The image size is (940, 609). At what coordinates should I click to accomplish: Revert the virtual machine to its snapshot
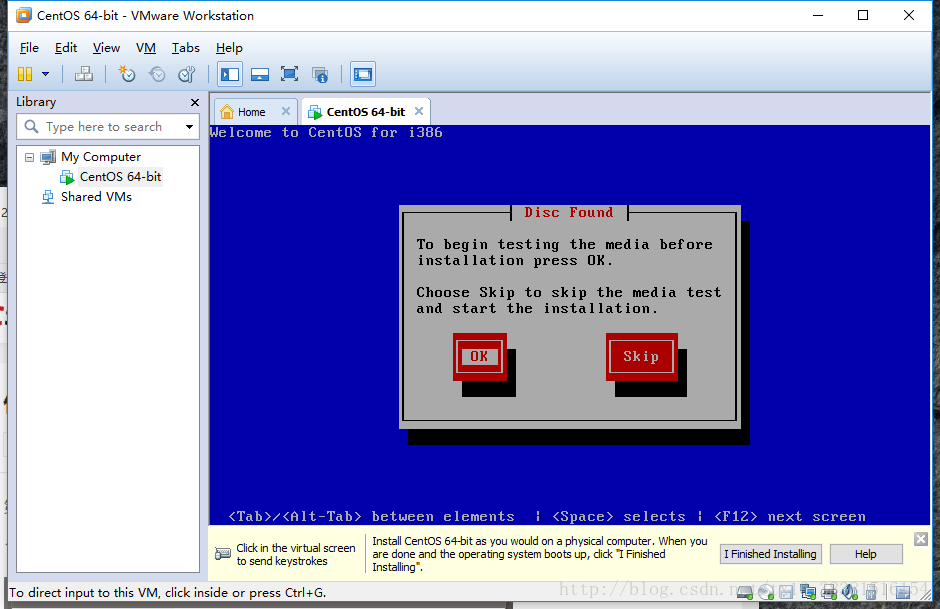click(x=157, y=74)
